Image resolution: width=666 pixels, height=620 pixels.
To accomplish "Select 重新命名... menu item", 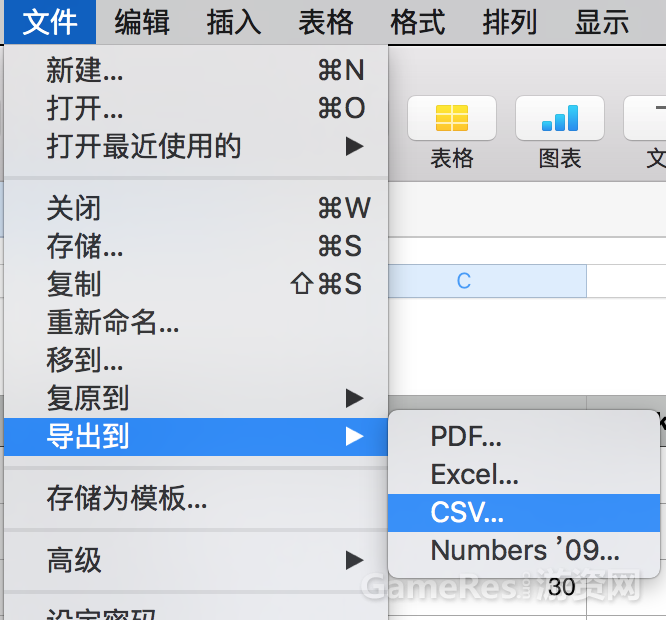I will point(196,322).
